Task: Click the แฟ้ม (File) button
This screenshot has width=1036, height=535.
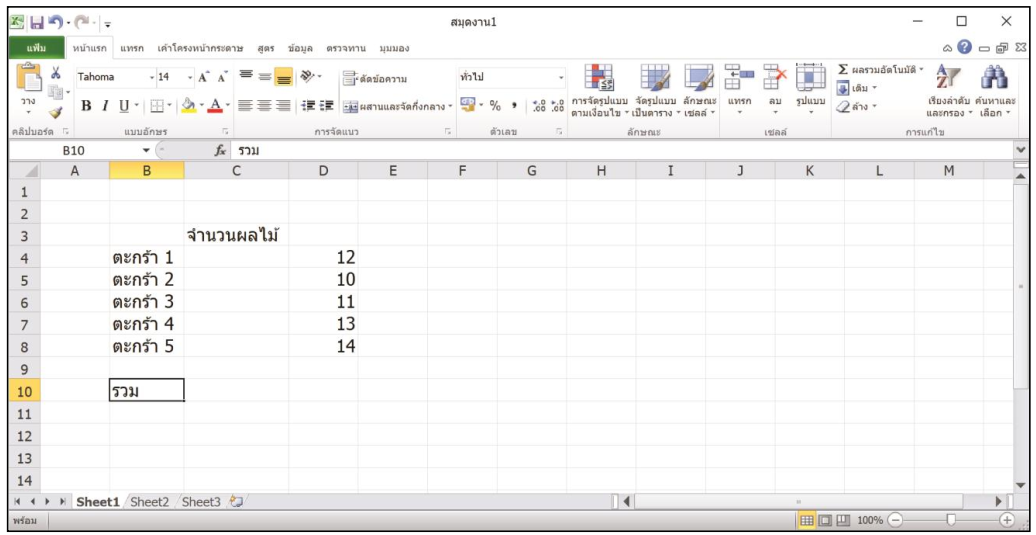Action: tap(38, 48)
